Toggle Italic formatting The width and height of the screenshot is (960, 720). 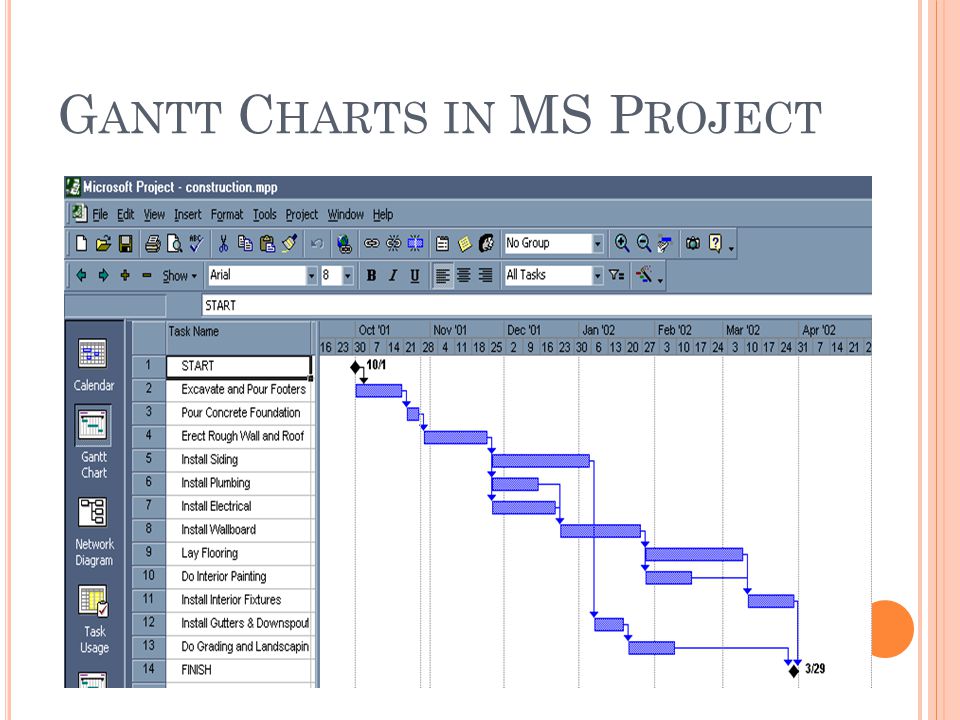pos(393,276)
